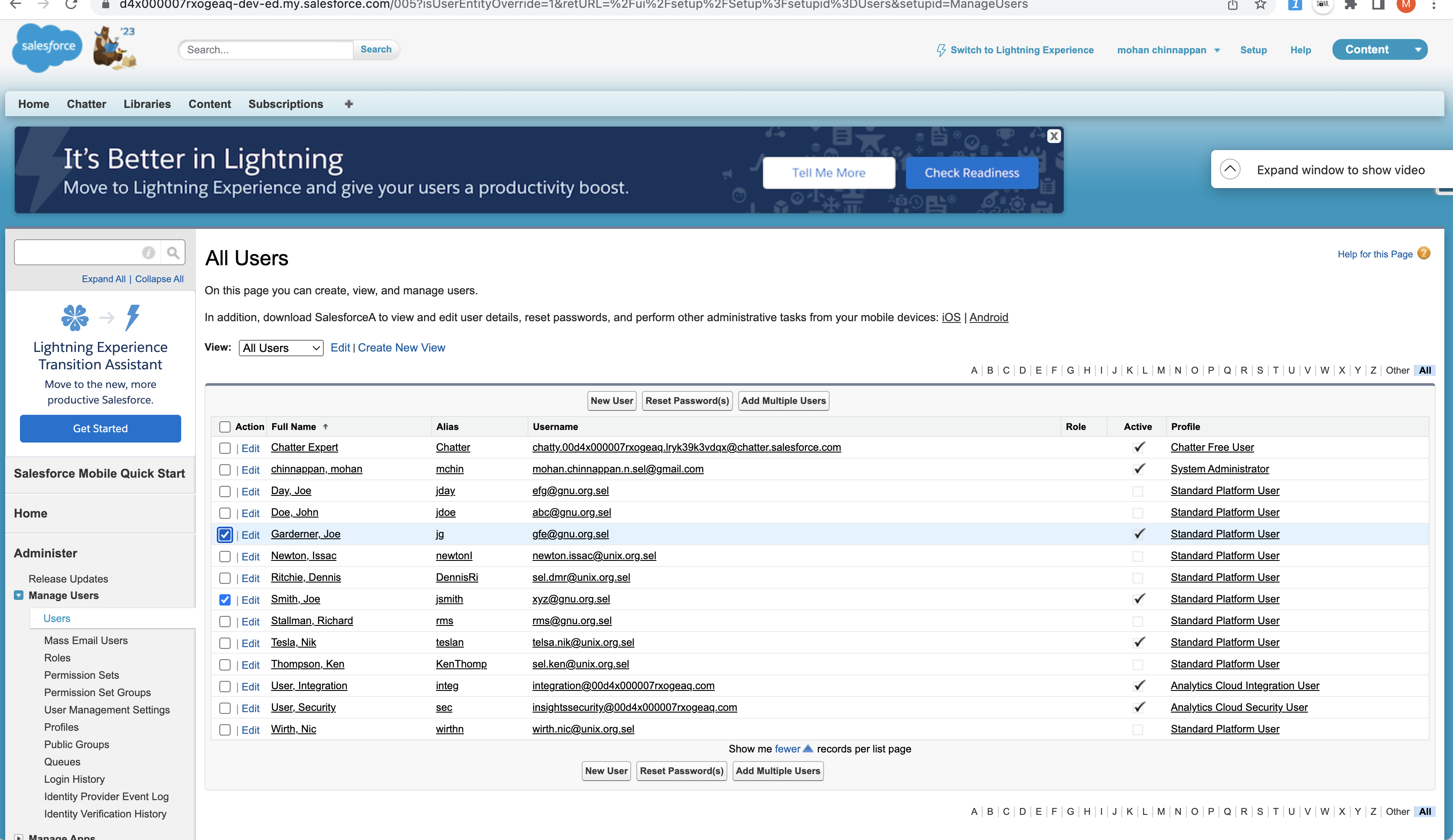Image resolution: width=1453 pixels, height=840 pixels.
Task: Check the Day, Joe row checkbox
Action: (x=225, y=491)
